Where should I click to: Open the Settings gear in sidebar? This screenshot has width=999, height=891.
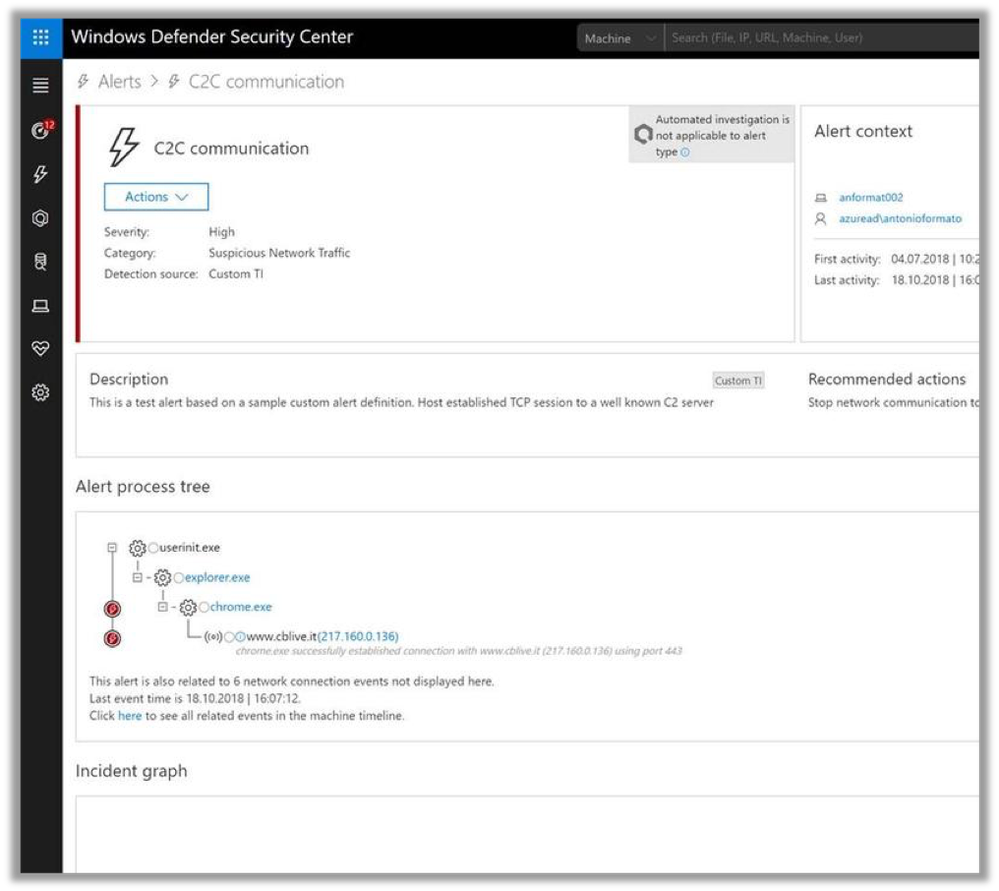(41, 393)
